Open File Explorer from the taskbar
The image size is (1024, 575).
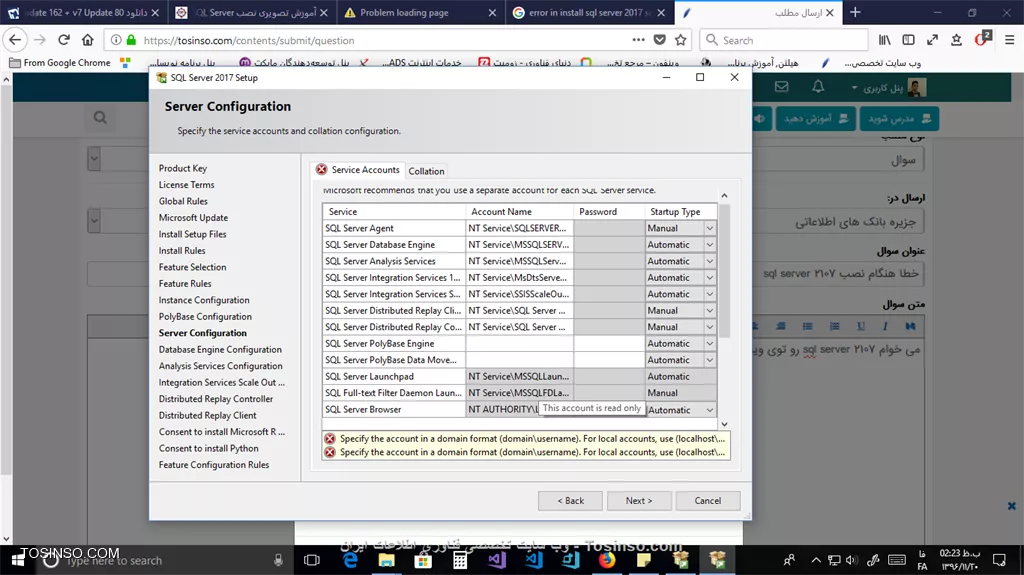[387, 560]
